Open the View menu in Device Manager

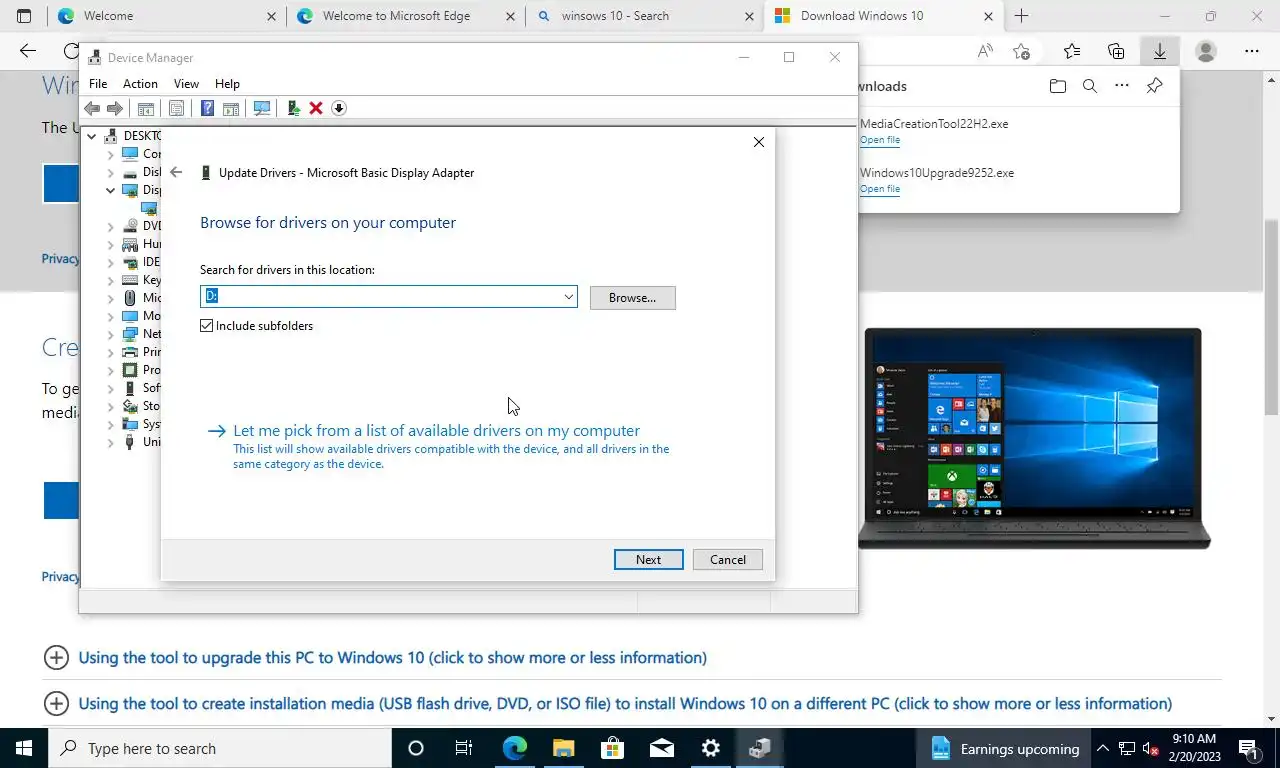pos(186,84)
